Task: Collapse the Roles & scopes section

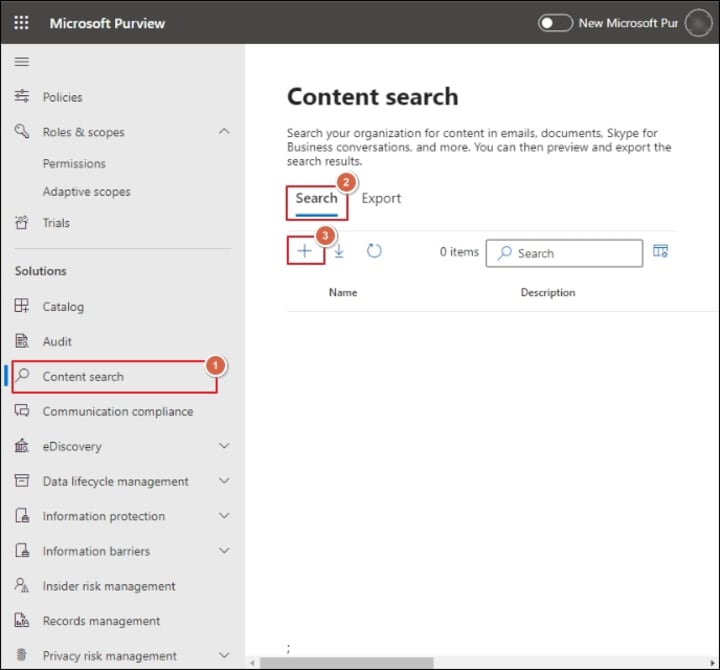Action: tap(224, 132)
